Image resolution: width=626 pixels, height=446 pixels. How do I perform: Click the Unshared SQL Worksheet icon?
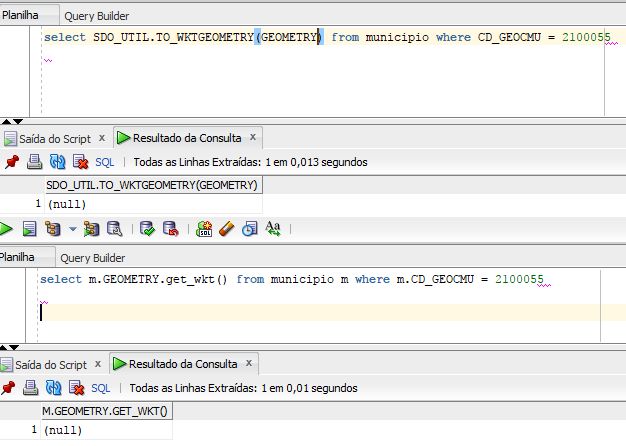pos(204,229)
